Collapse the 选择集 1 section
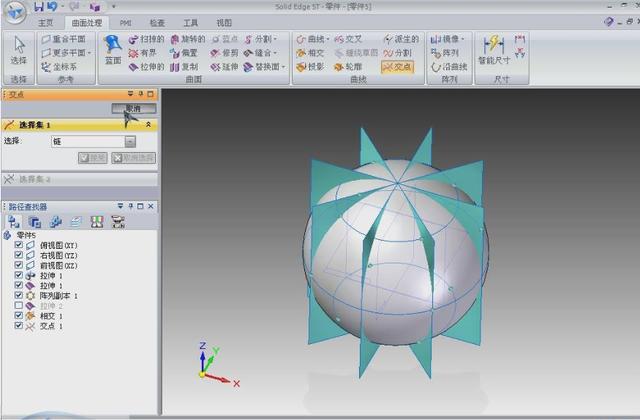The height and width of the screenshot is (420, 640). [149, 125]
